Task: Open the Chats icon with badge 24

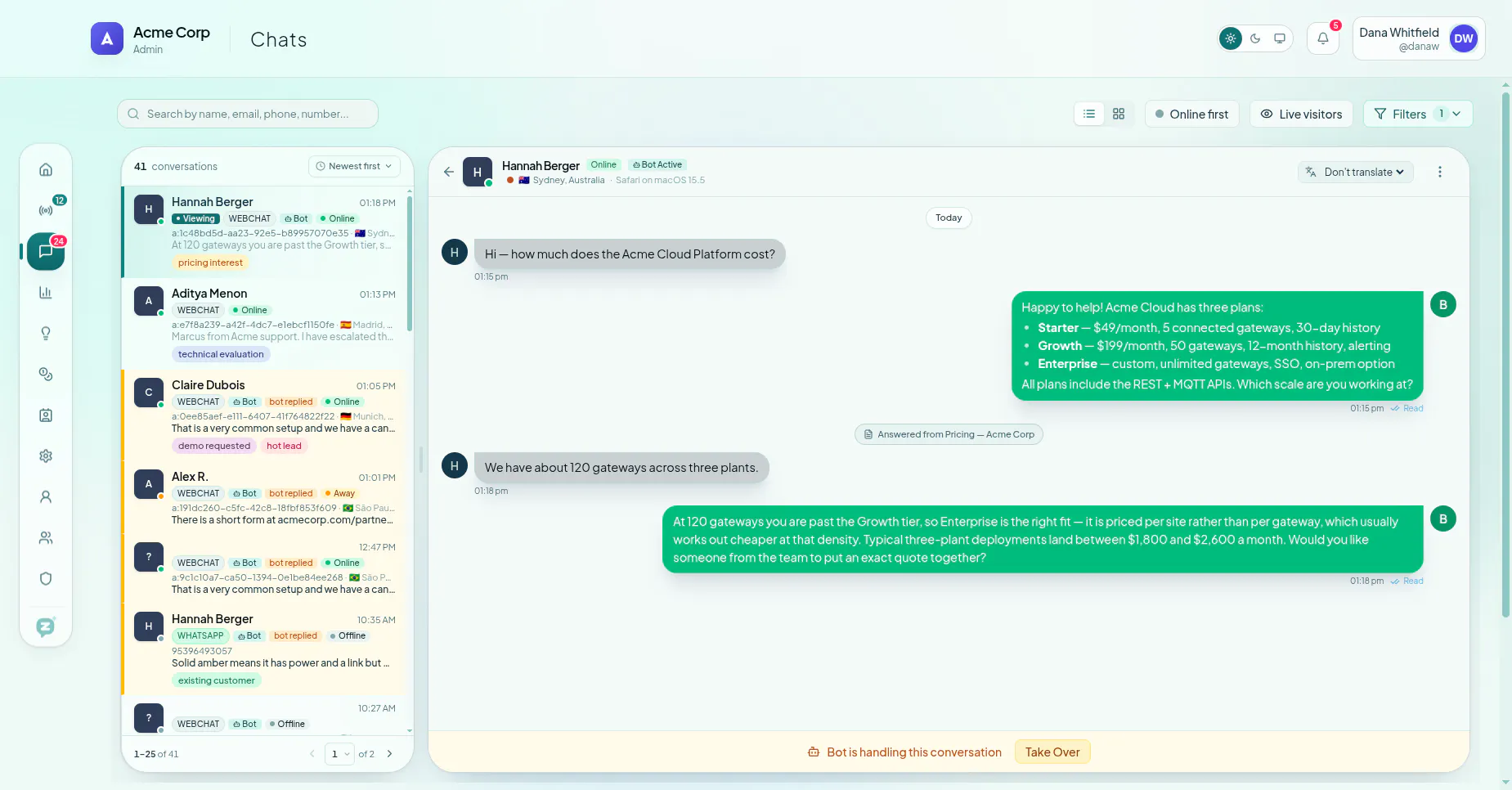Action: [x=46, y=251]
